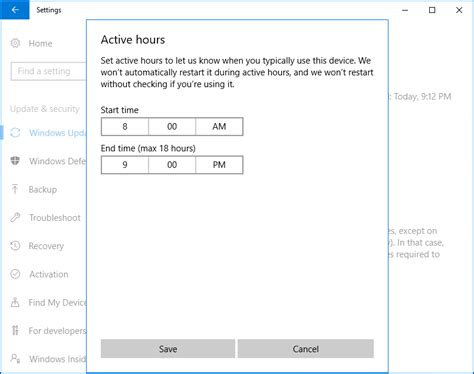
Task: Click the For developers tools icon
Action: click(15, 330)
